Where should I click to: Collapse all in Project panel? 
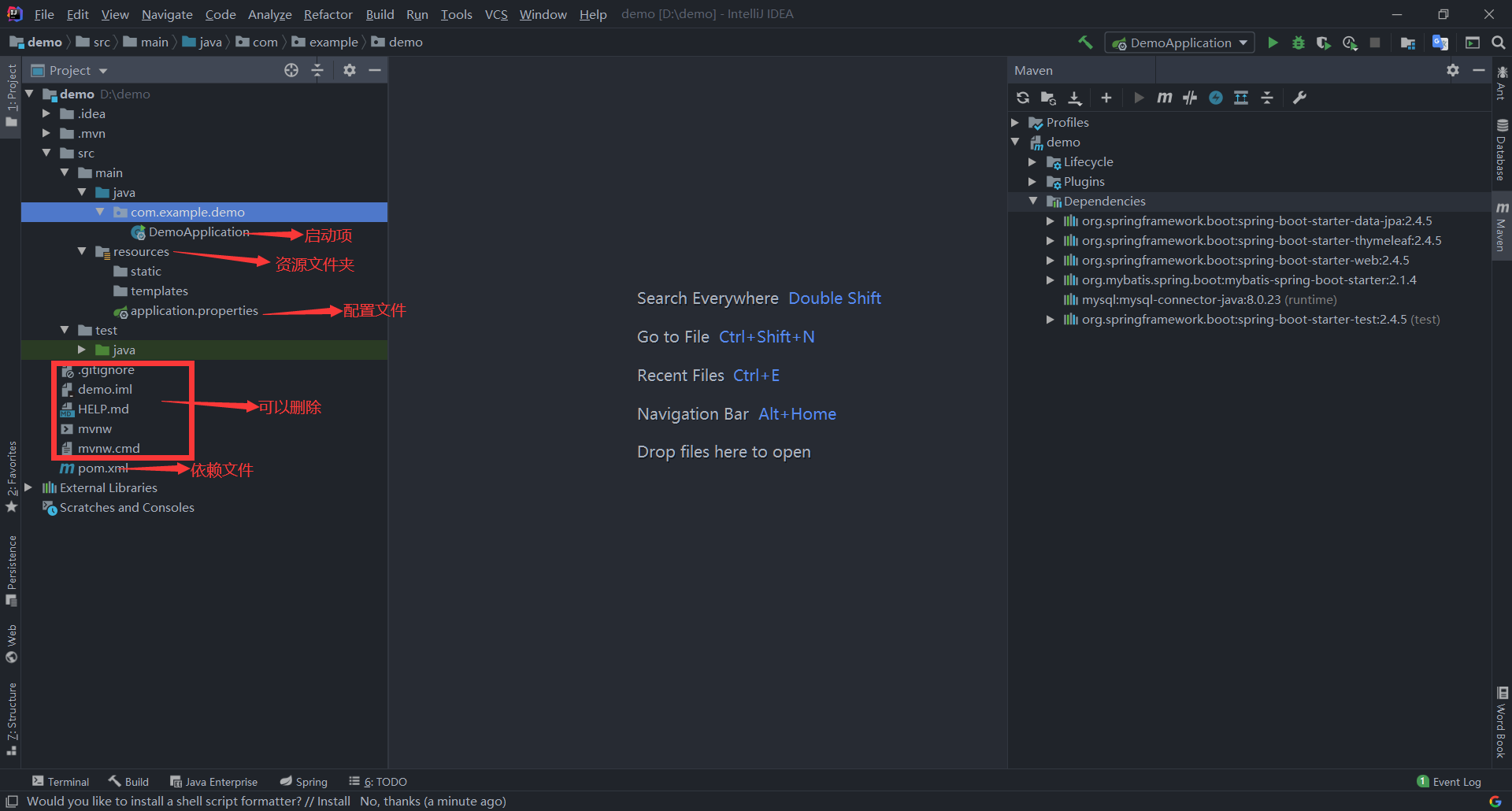tap(317, 70)
